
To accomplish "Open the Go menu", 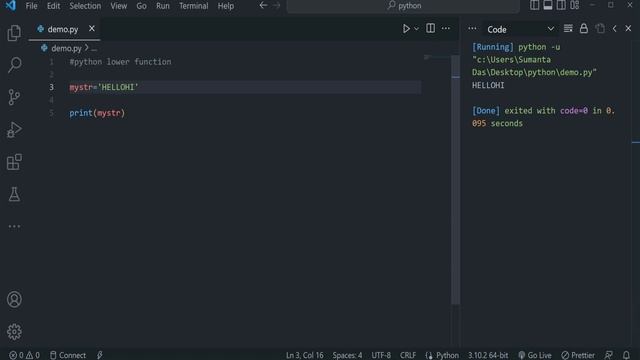I will point(141,6).
